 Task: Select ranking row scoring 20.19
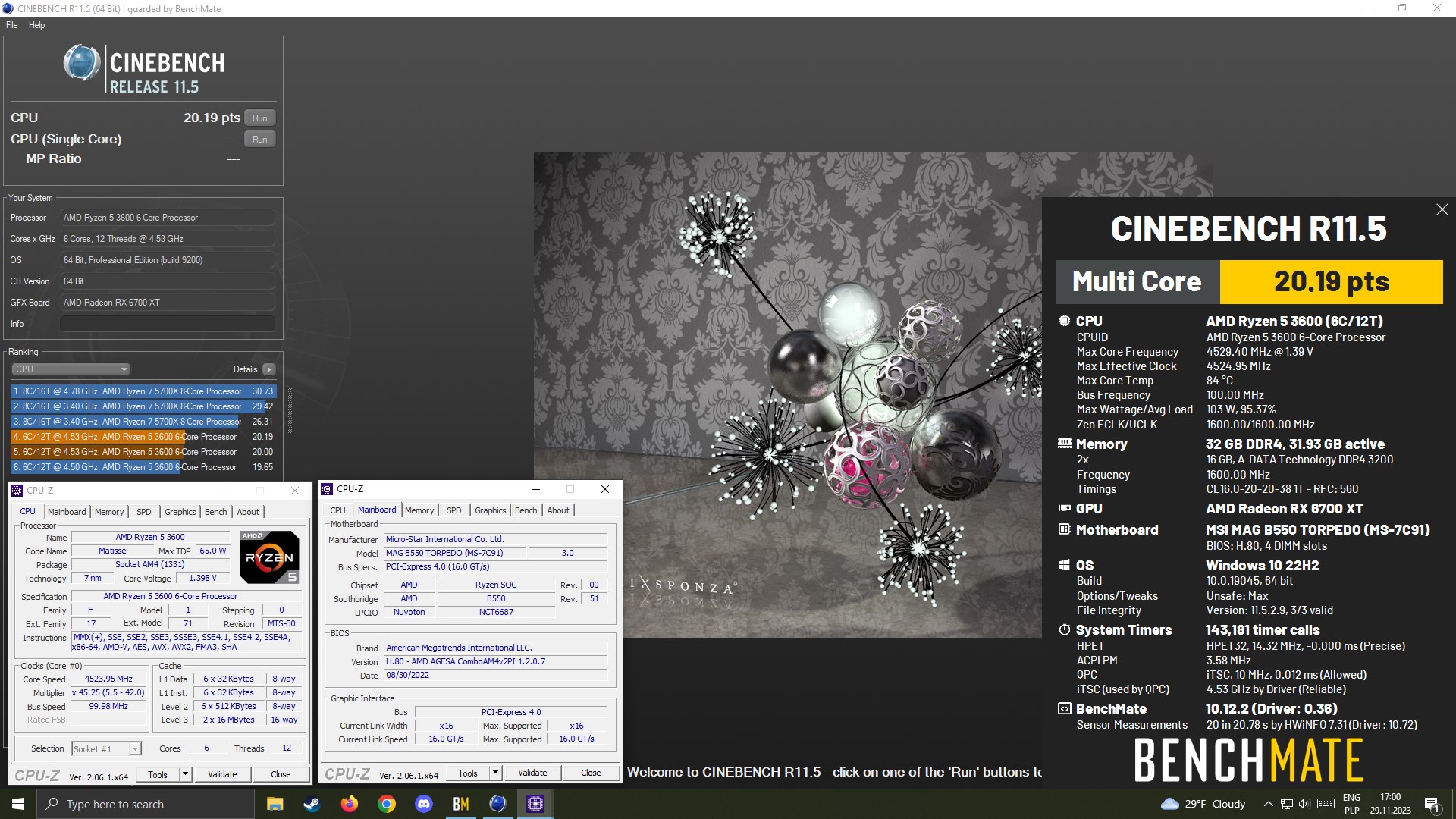coord(143,437)
